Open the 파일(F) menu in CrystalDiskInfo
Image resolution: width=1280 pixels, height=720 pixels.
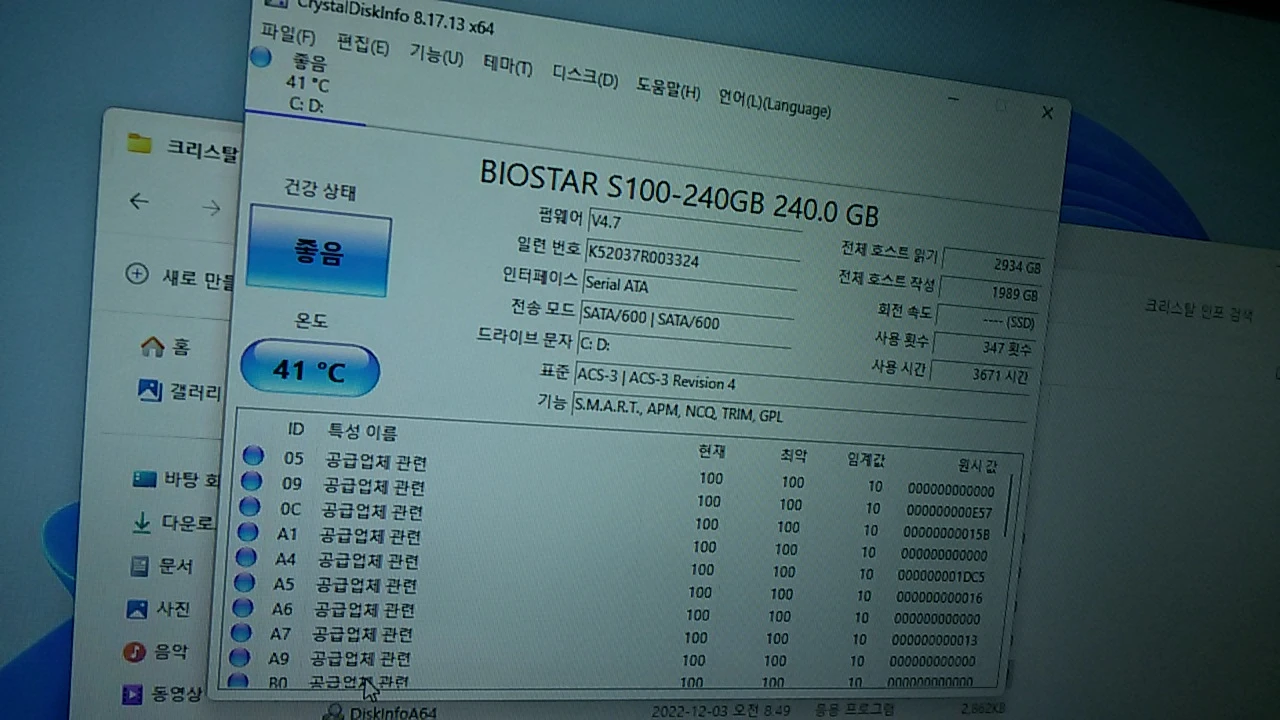coord(288,37)
